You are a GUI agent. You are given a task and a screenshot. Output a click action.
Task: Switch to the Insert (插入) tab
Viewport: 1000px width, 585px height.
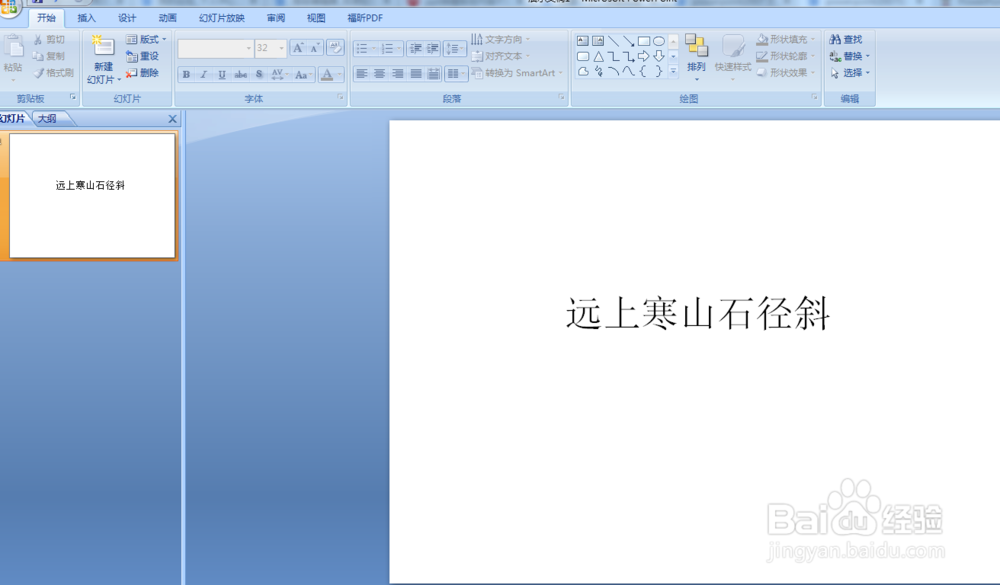click(86, 18)
